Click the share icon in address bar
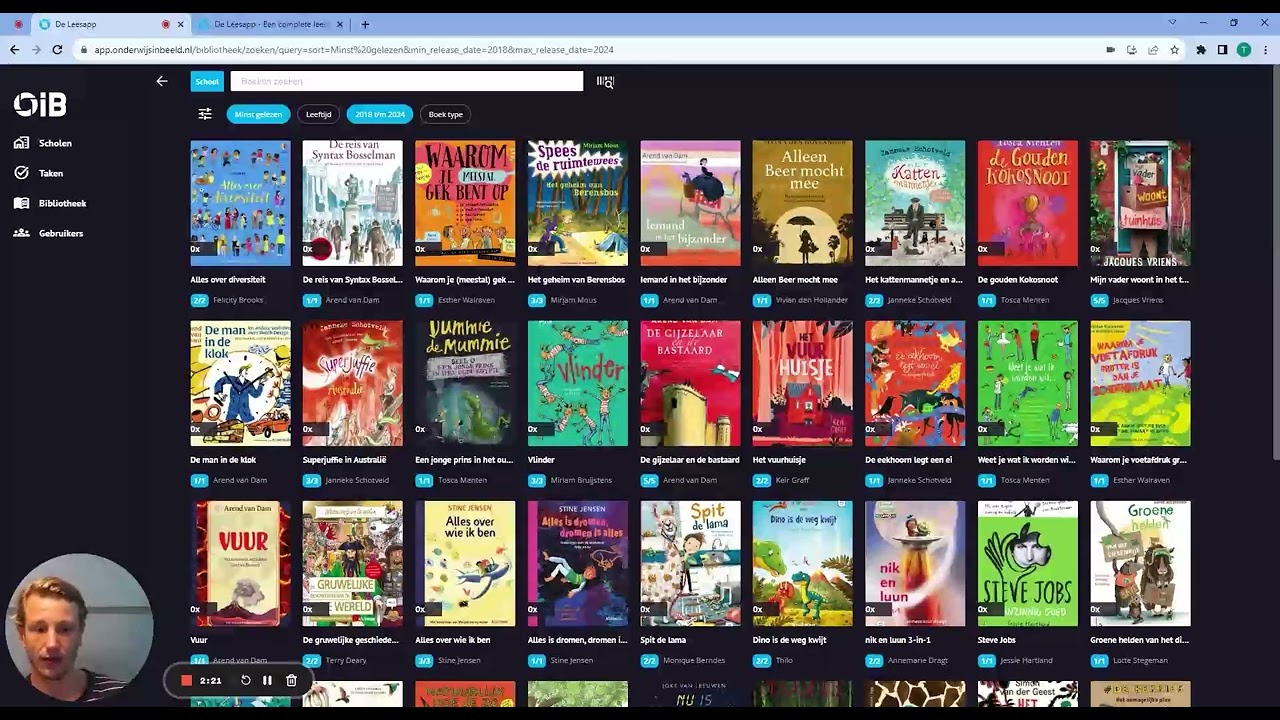This screenshot has width=1280, height=720. [x=1153, y=50]
